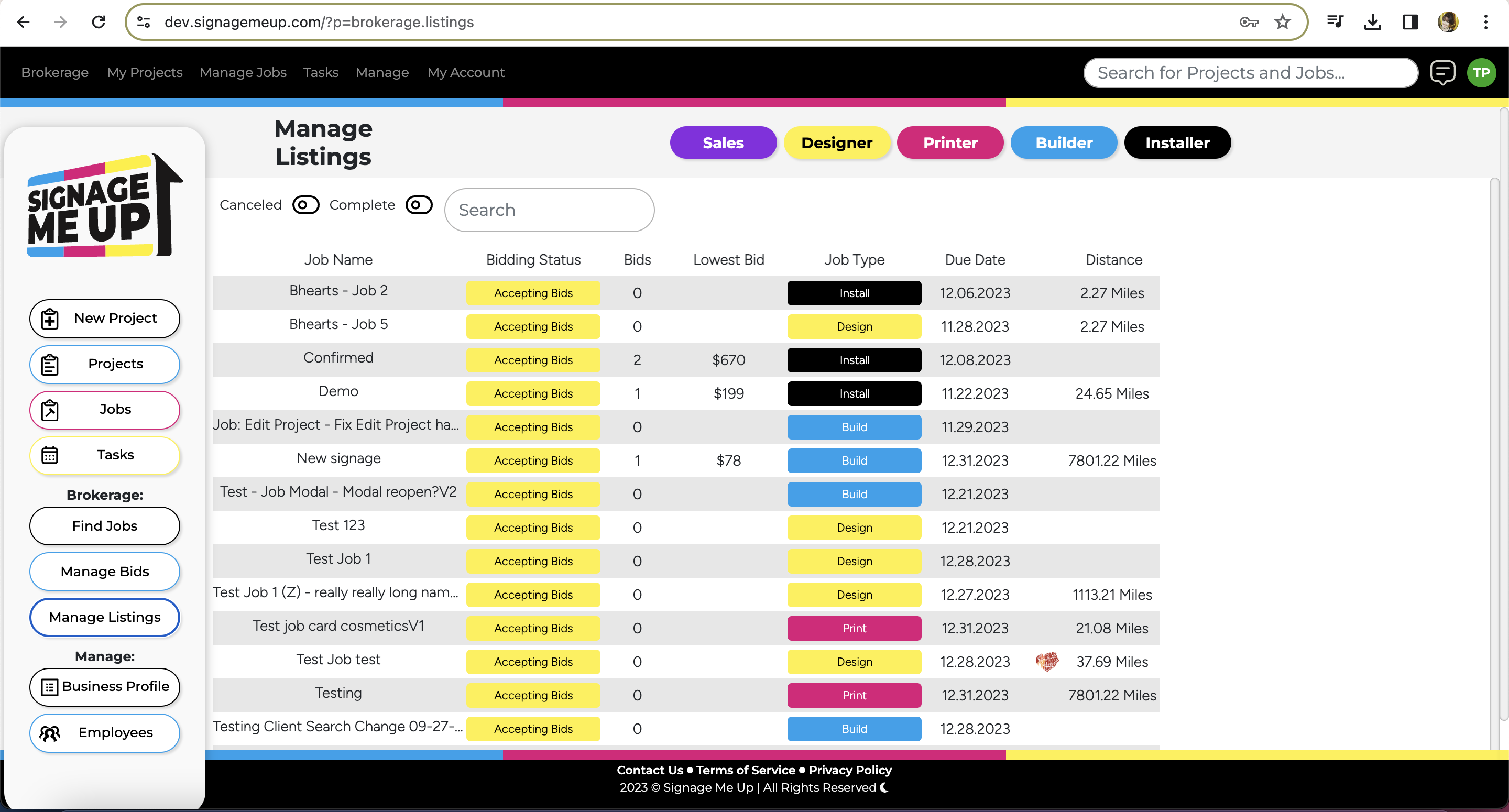Toggle dark mode moon icon in footer
This screenshot has height=812, width=1509.
(884, 787)
